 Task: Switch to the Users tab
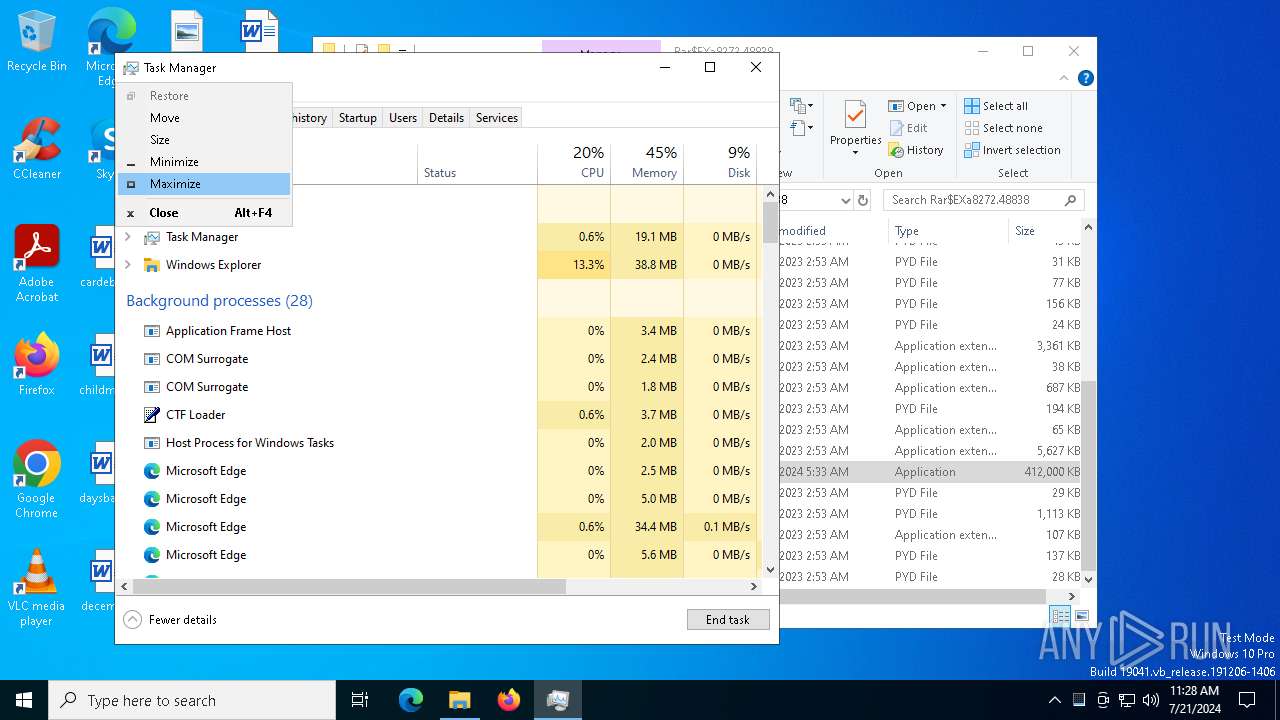click(403, 118)
